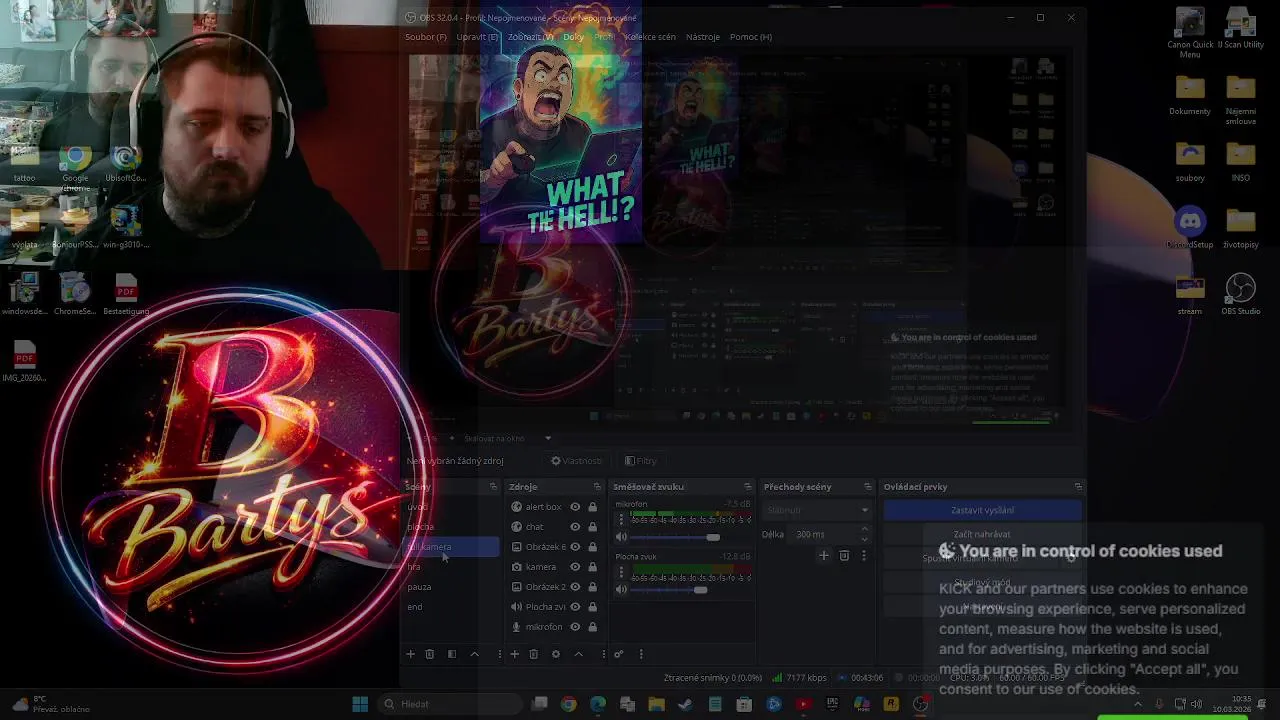This screenshot has width=1280, height=720.
Task: Open Steam from the taskbar
Action: (x=685, y=704)
